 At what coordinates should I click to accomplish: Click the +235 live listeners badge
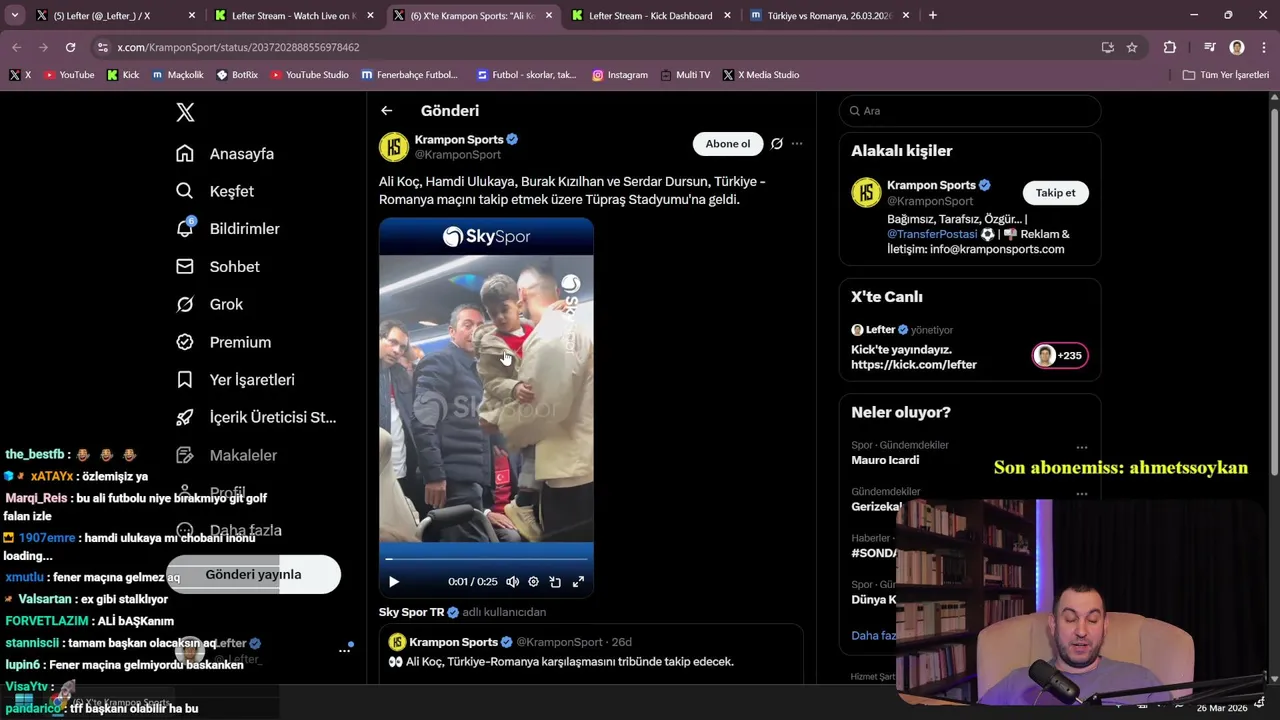[1060, 356]
